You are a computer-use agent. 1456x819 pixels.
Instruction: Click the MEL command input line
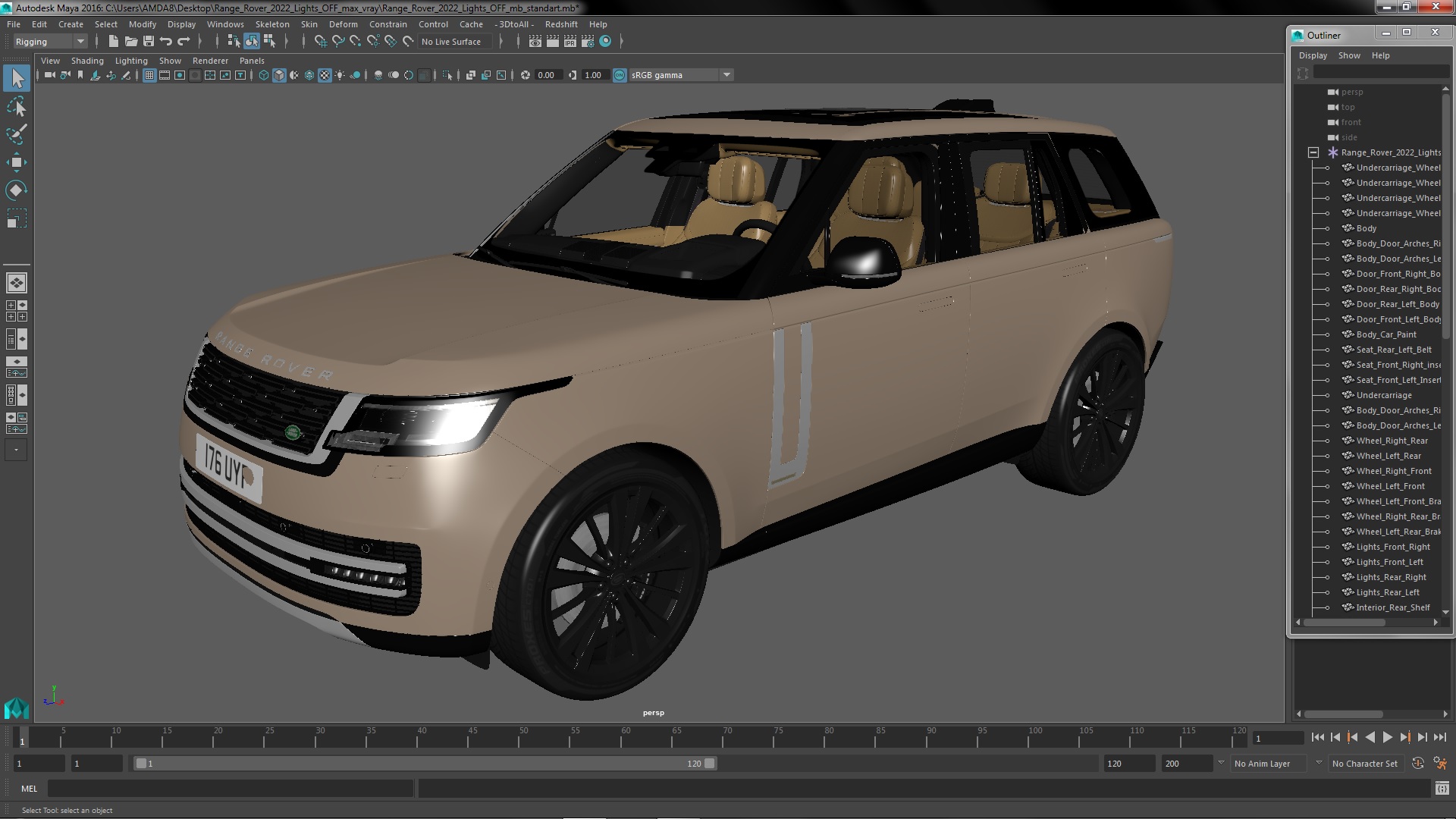pyautogui.click(x=231, y=789)
